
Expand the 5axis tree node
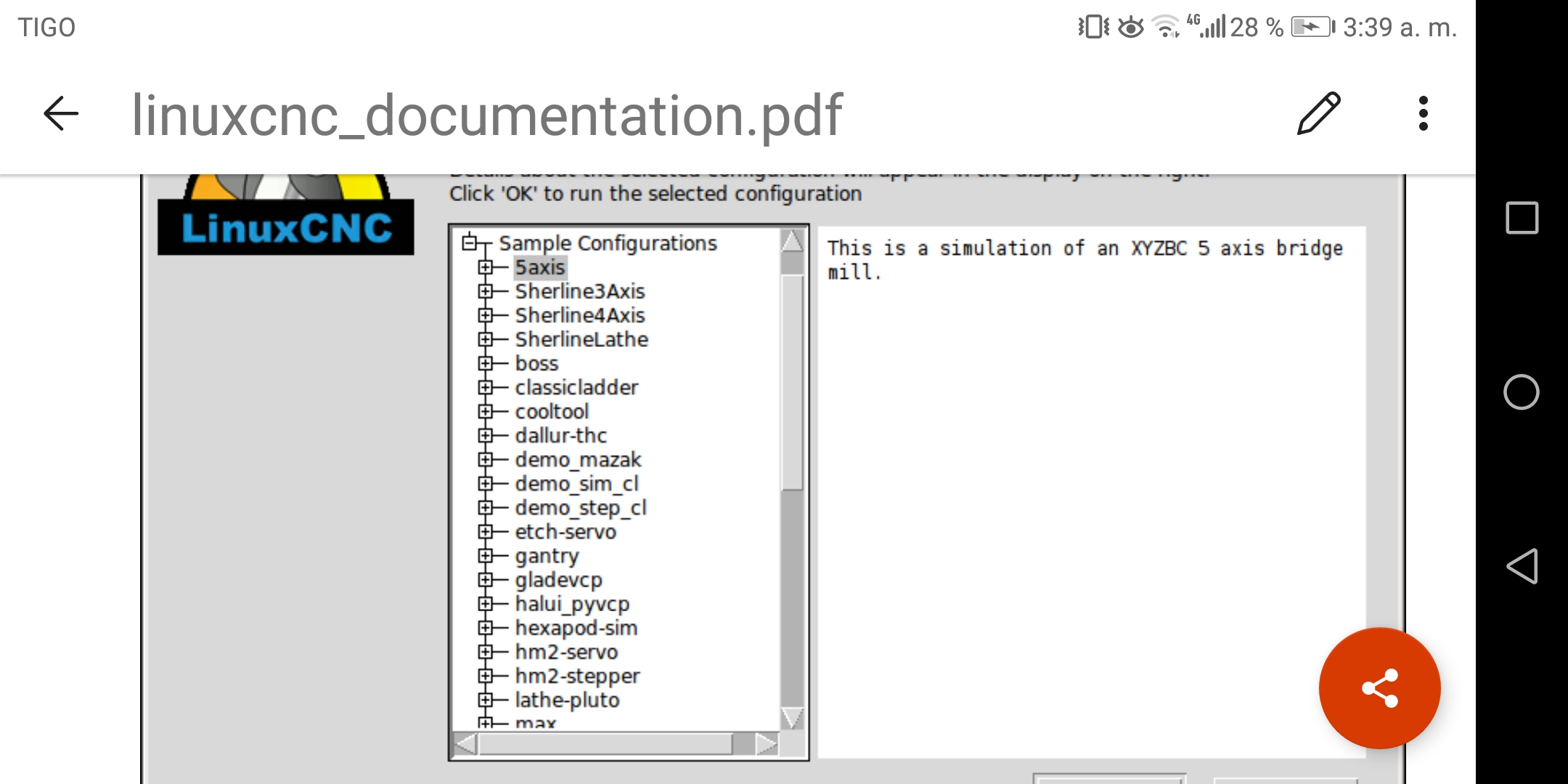pos(486,267)
